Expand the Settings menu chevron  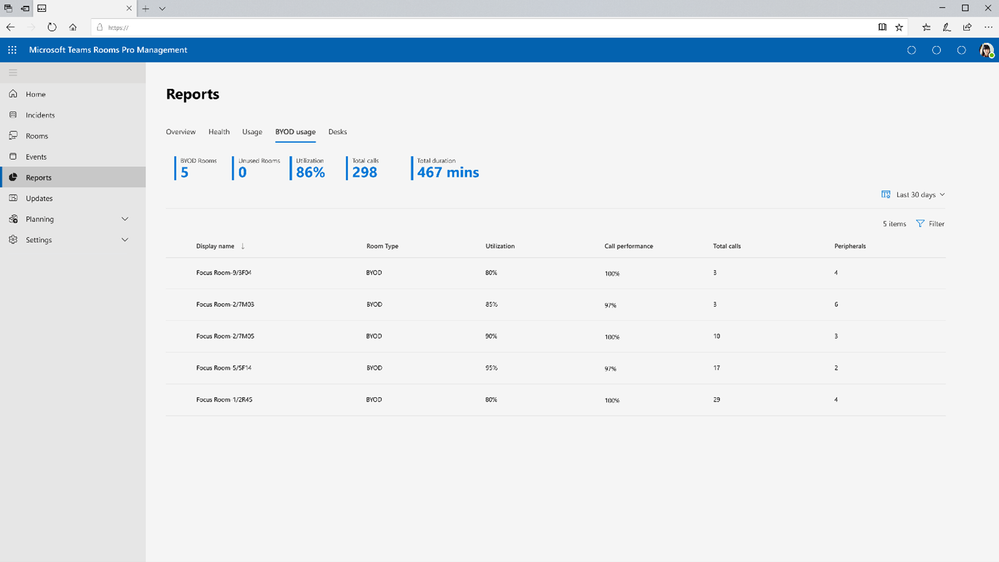click(125, 240)
